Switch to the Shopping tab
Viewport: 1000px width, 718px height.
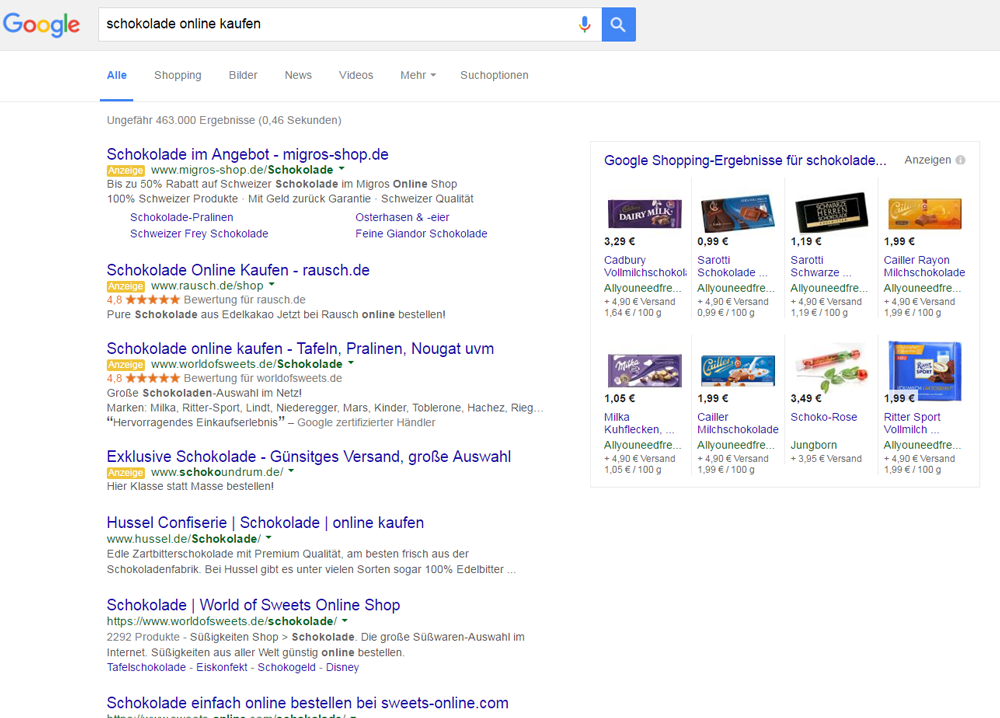(177, 75)
